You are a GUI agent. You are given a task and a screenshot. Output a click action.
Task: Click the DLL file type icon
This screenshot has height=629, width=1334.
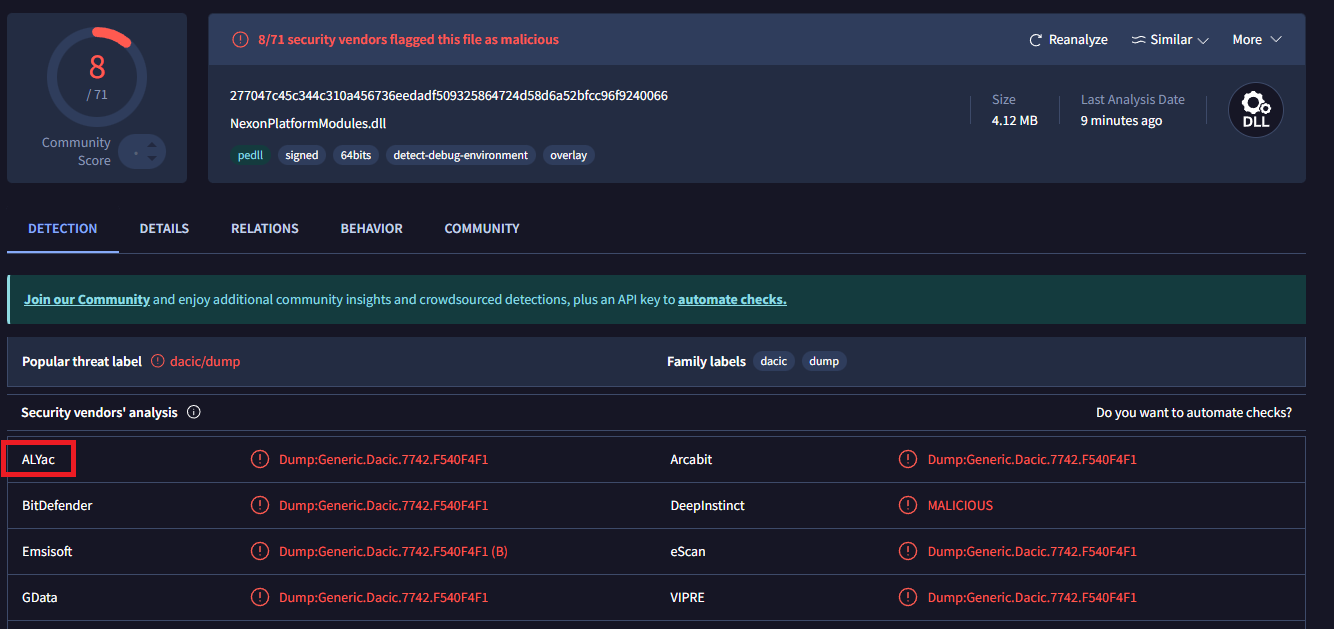click(x=1255, y=110)
